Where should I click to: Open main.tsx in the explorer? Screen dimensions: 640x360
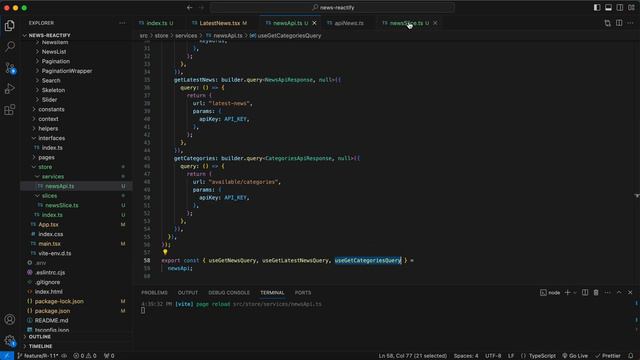[x=49, y=244]
